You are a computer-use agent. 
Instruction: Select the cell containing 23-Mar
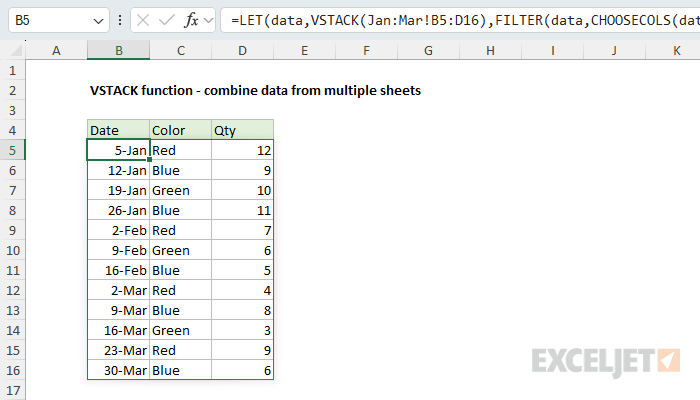[118, 350]
